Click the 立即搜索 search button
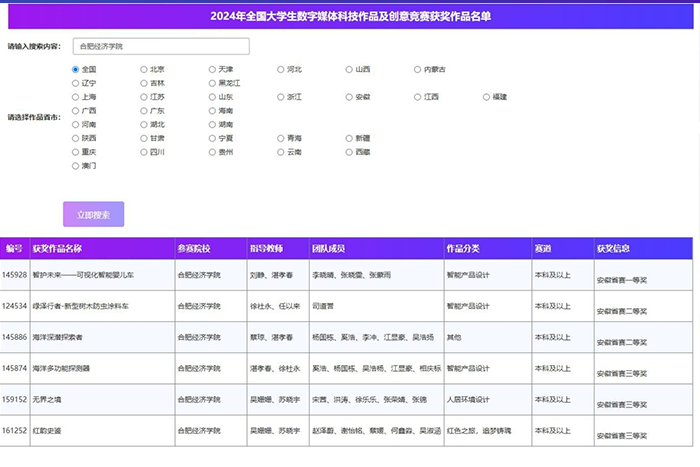Screen dimensions: 700x467 click(x=93, y=215)
